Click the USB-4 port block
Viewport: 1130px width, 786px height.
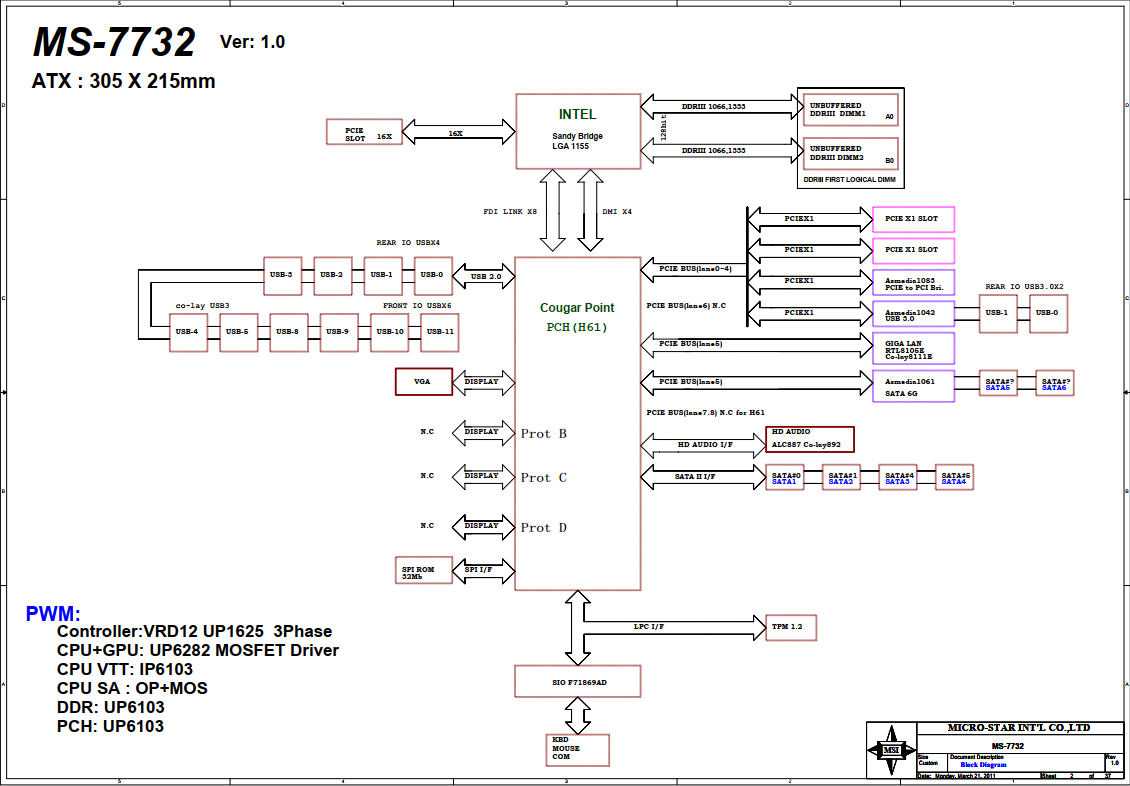[188, 332]
